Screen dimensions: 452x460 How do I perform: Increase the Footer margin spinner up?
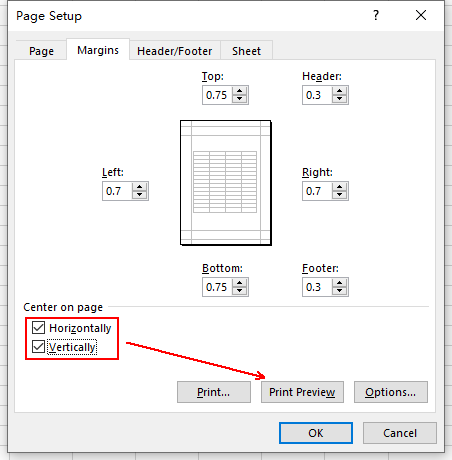(339, 283)
